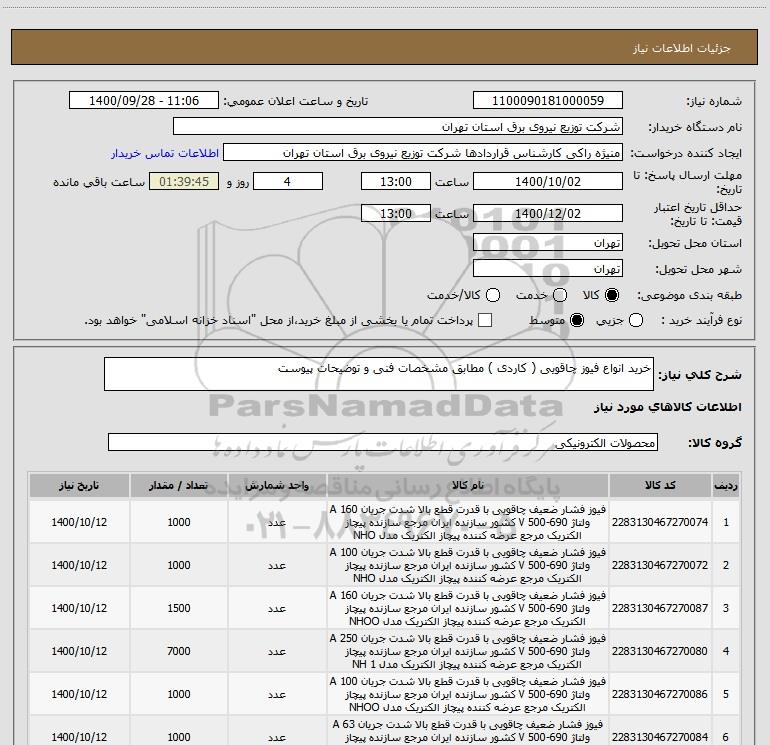Click product code 2283130467270072

point(660,565)
